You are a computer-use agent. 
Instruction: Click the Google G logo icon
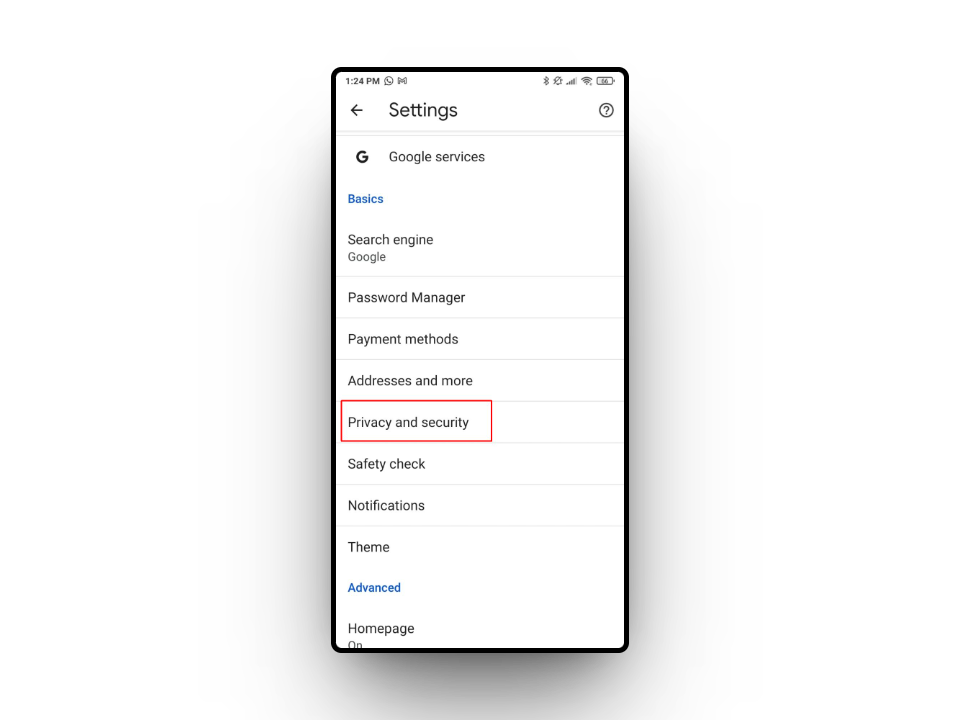[x=362, y=157]
